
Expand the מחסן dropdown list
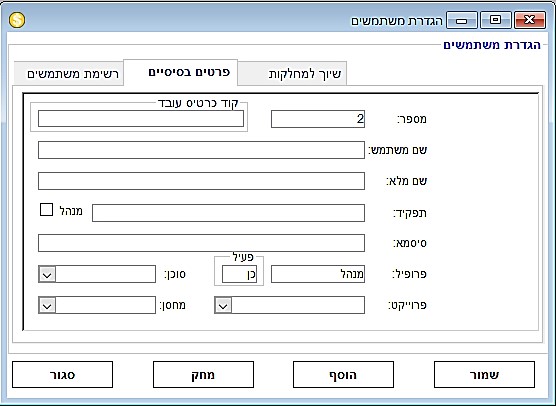coord(47,305)
